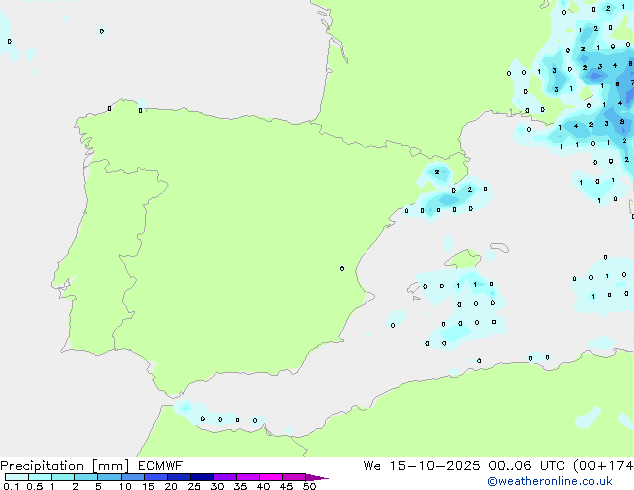Select the 30–35 mm purple swatch
This screenshot has height=490, width=634.
click(x=229, y=478)
